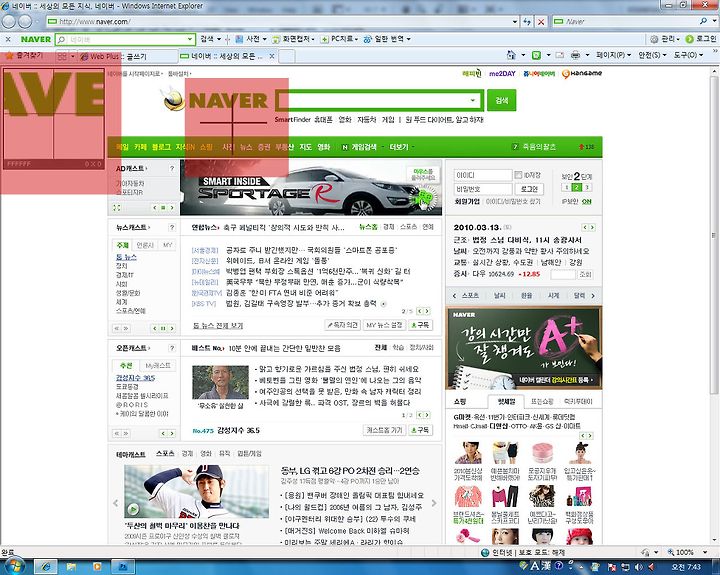
Task: Click the Quick Tabs grid icon
Action: coord(62,56)
